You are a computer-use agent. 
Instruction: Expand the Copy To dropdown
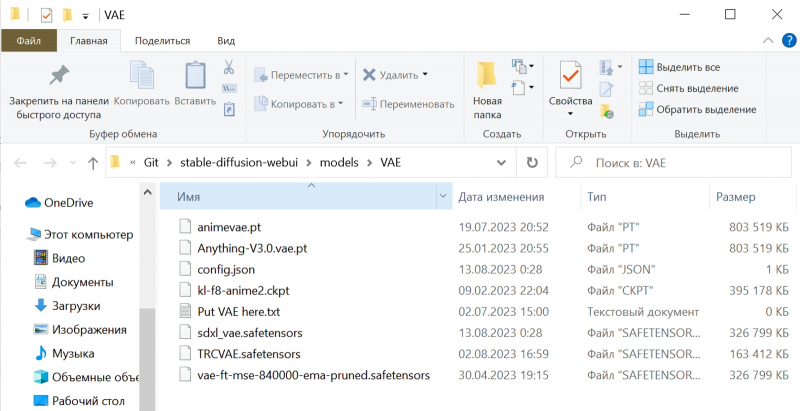(x=299, y=103)
